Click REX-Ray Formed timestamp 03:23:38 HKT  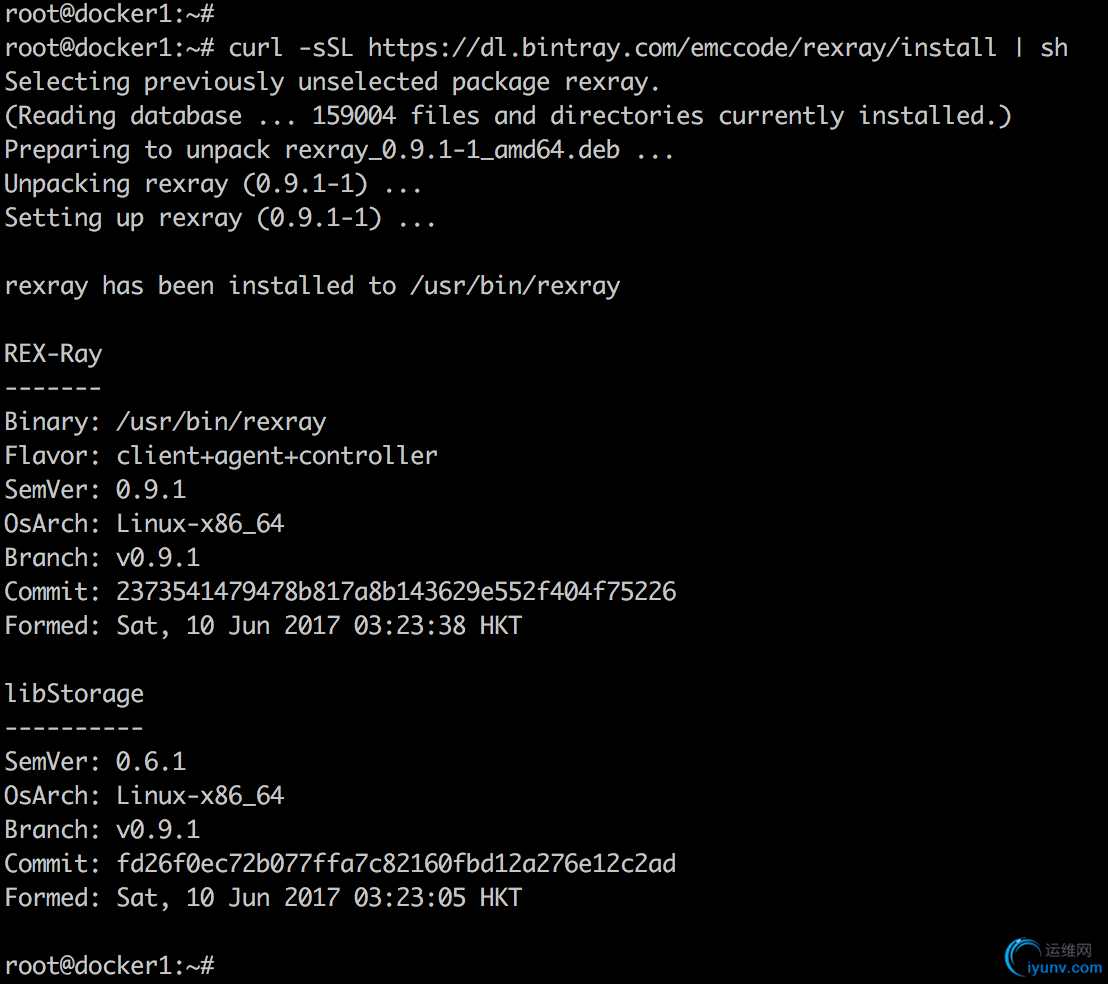(x=437, y=626)
